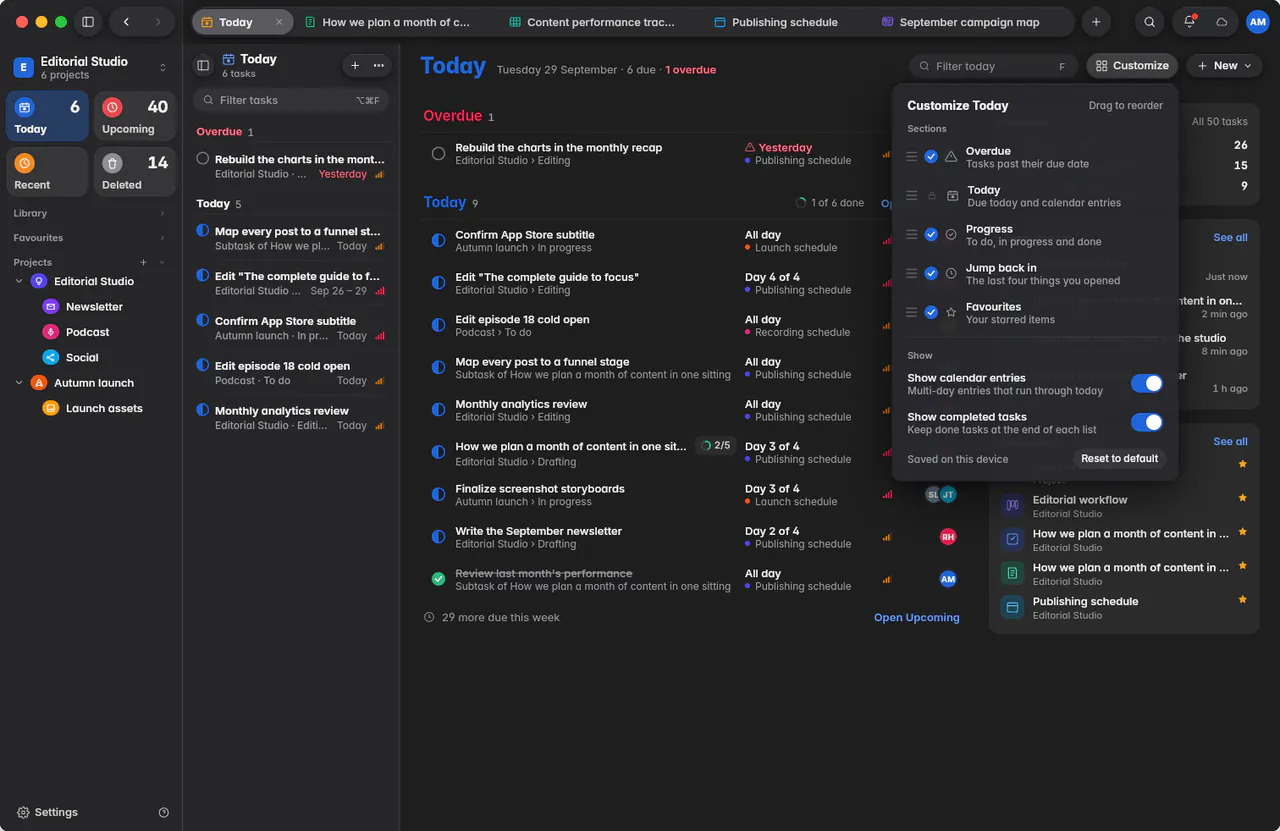Screen dimensions: 1280x831
Task: Toggle the sidebar icon next to window controls
Action: (x=88, y=22)
